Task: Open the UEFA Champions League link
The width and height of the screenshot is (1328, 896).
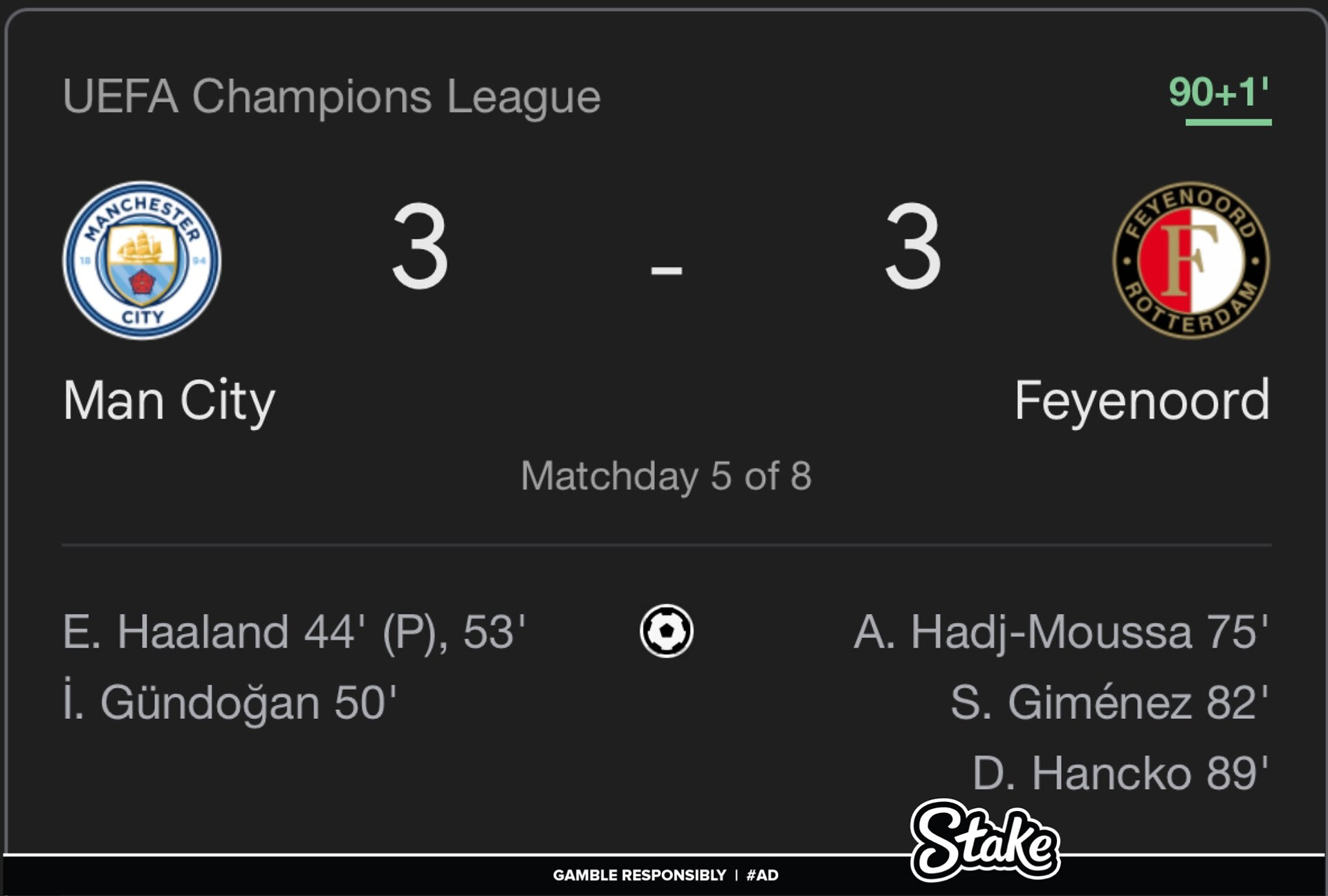Action: point(331,96)
